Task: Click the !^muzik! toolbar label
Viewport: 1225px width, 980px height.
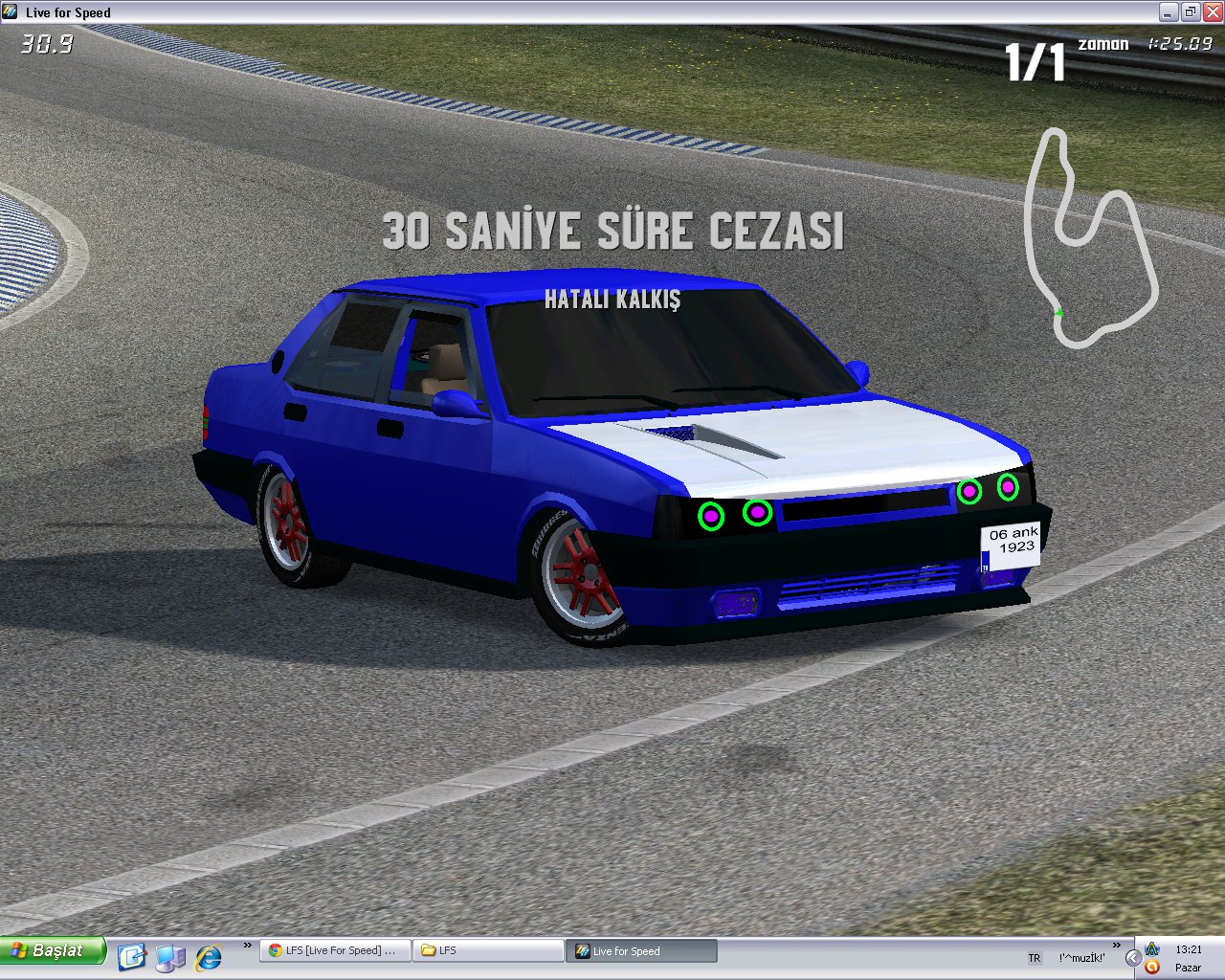Action: (1082, 958)
